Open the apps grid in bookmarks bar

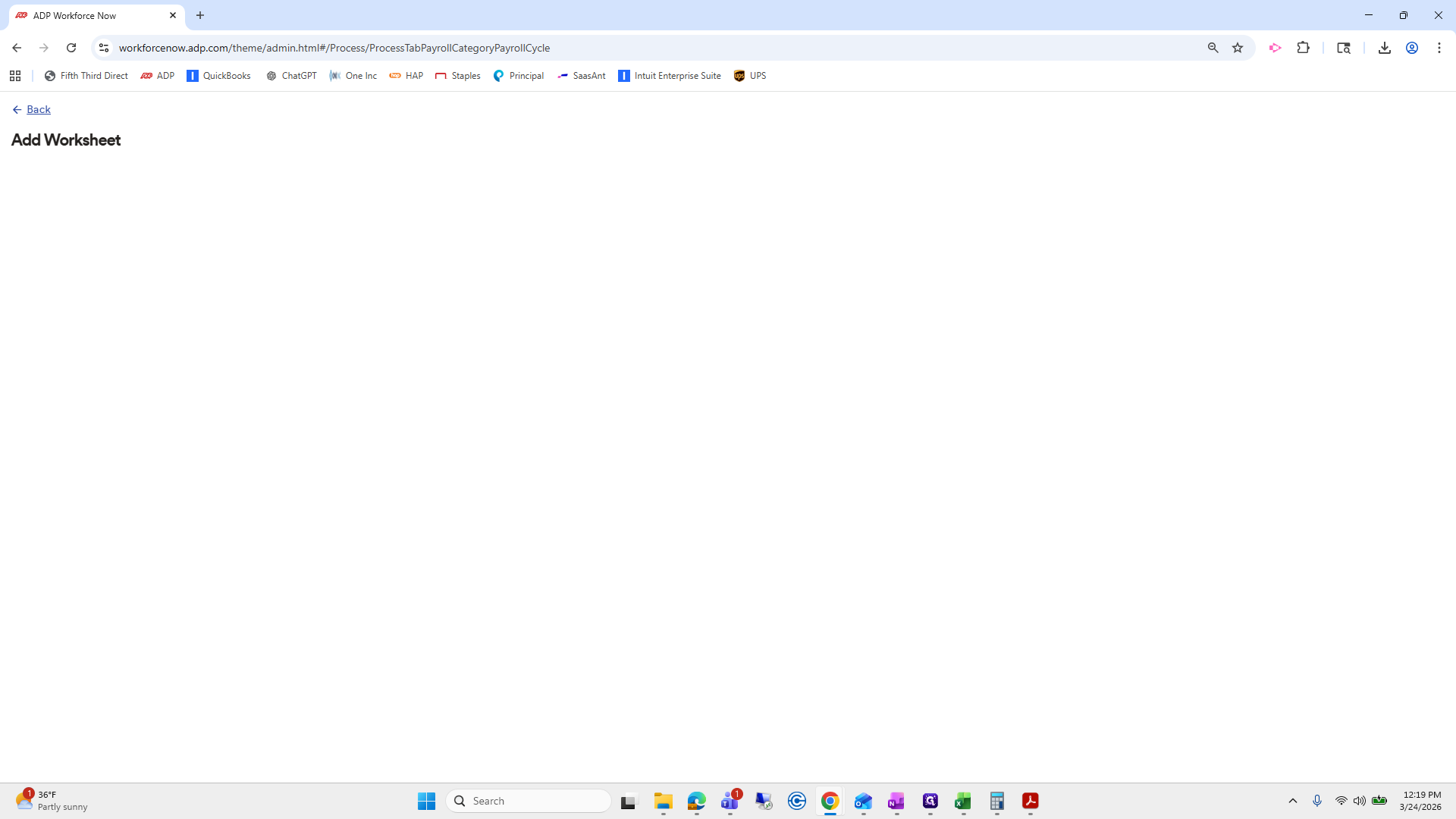pyautogui.click(x=15, y=76)
